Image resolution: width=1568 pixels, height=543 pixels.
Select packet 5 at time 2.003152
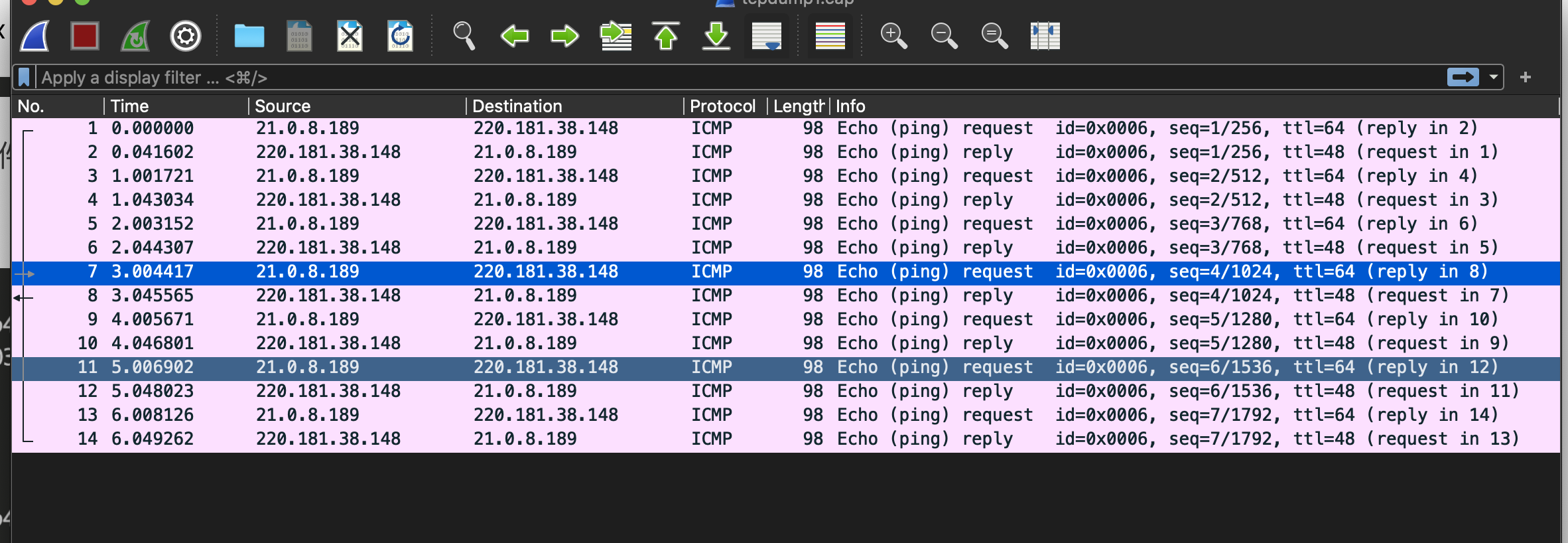click(x=785, y=224)
